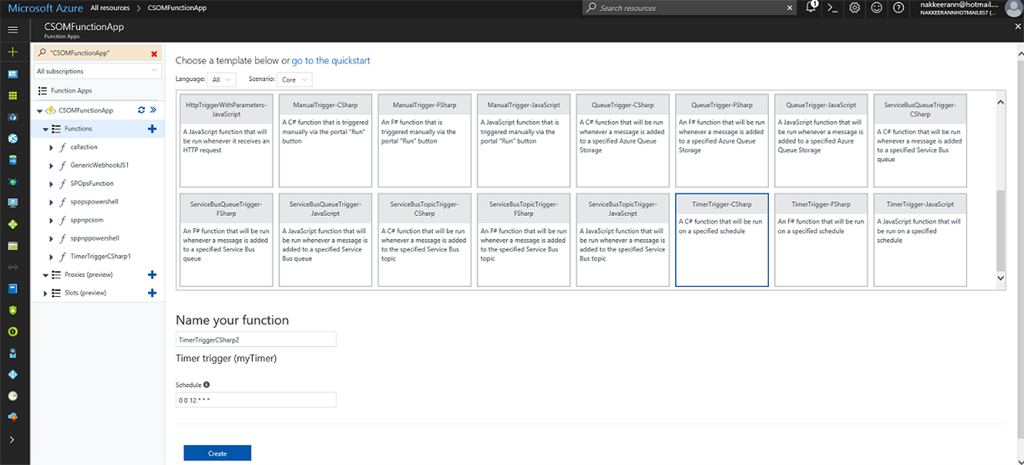Viewport: 1024px width, 465px height.
Task: Expand the Slots (preview) node
Action: tap(42, 293)
